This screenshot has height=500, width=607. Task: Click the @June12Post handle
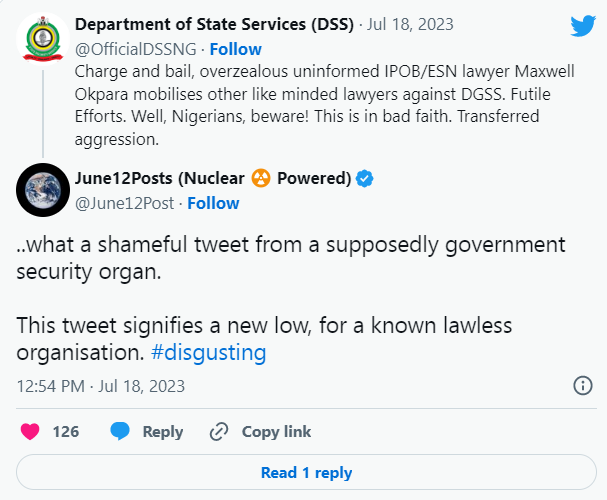(125, 203)
